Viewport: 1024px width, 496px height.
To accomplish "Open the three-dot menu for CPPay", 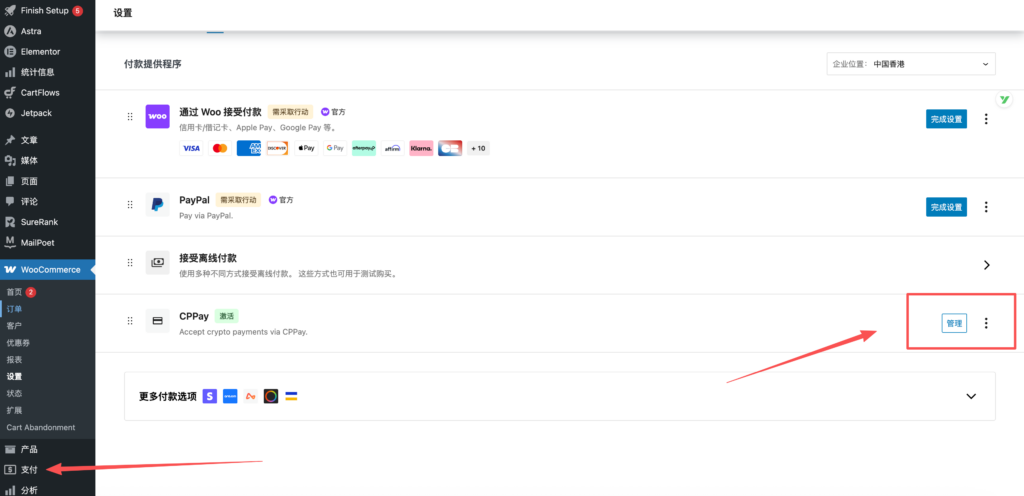I will (986, 323).
